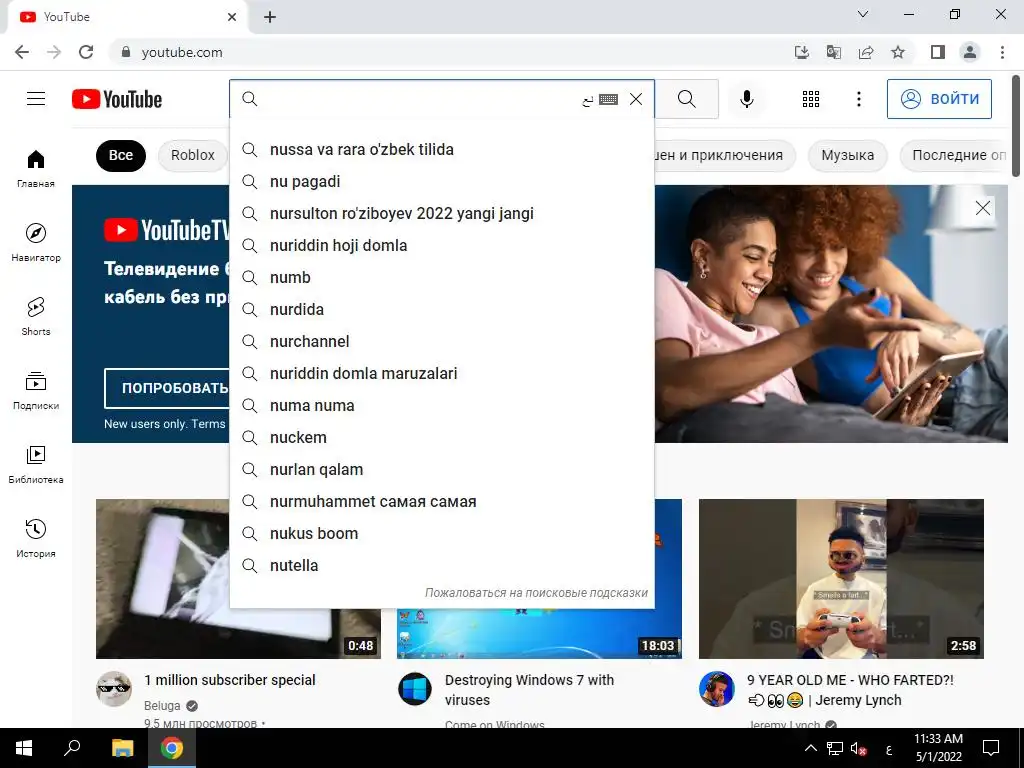1024x768 pixels.
Task: Choose suggestion nurdida
Action: pyautogui.click(x=441, y=310)
